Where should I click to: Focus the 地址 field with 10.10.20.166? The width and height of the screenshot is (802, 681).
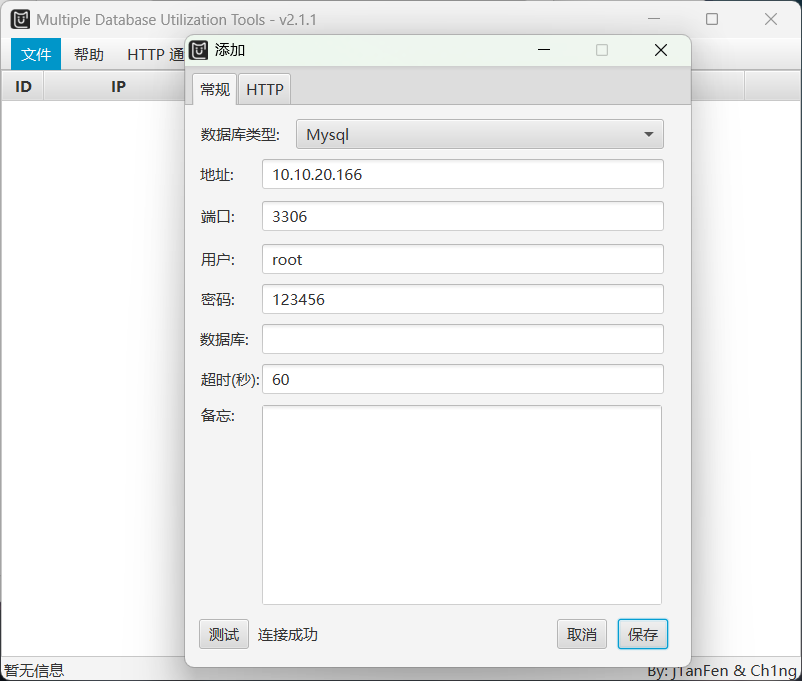462,174
